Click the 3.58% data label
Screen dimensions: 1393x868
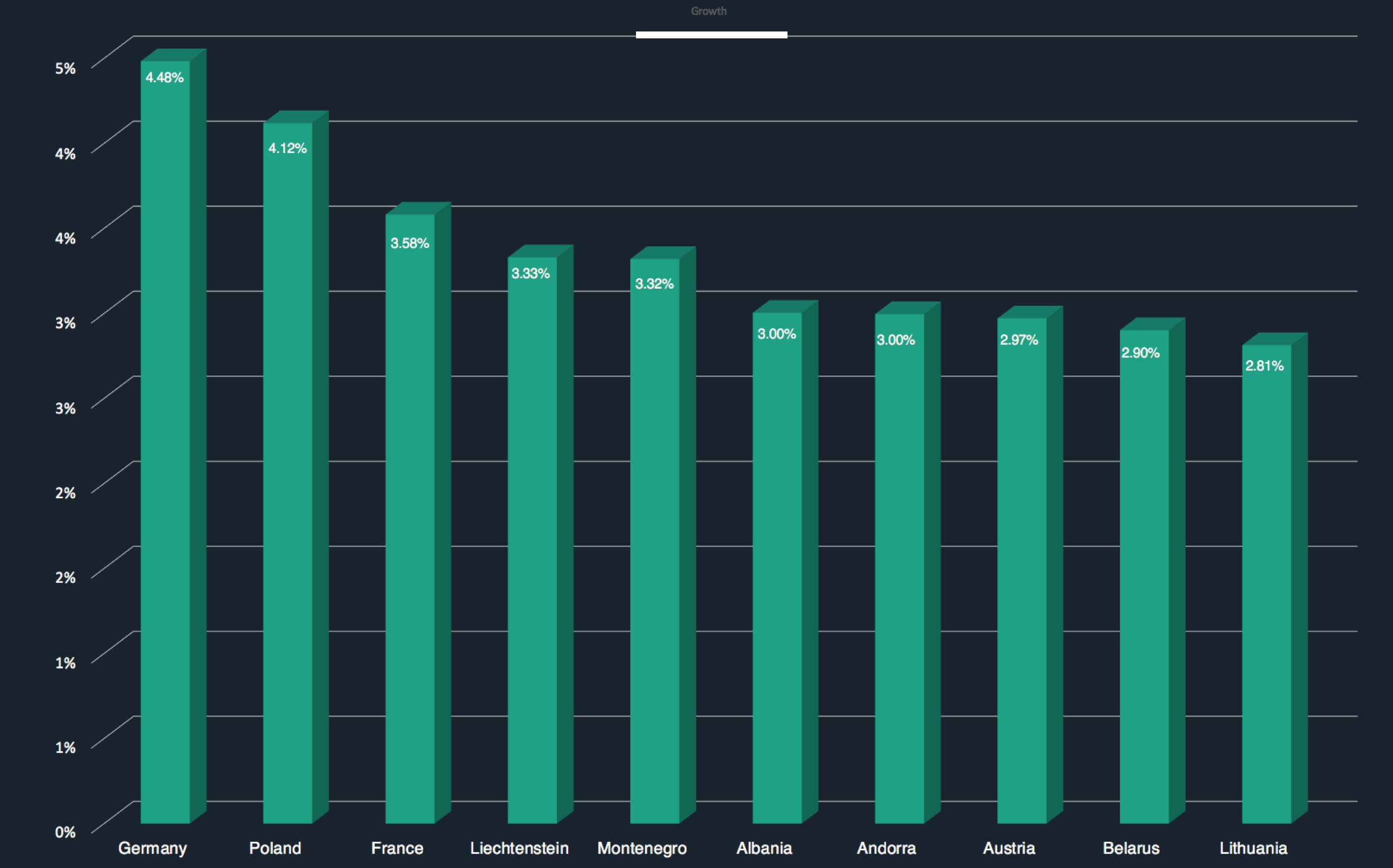(x=409, y=243)
